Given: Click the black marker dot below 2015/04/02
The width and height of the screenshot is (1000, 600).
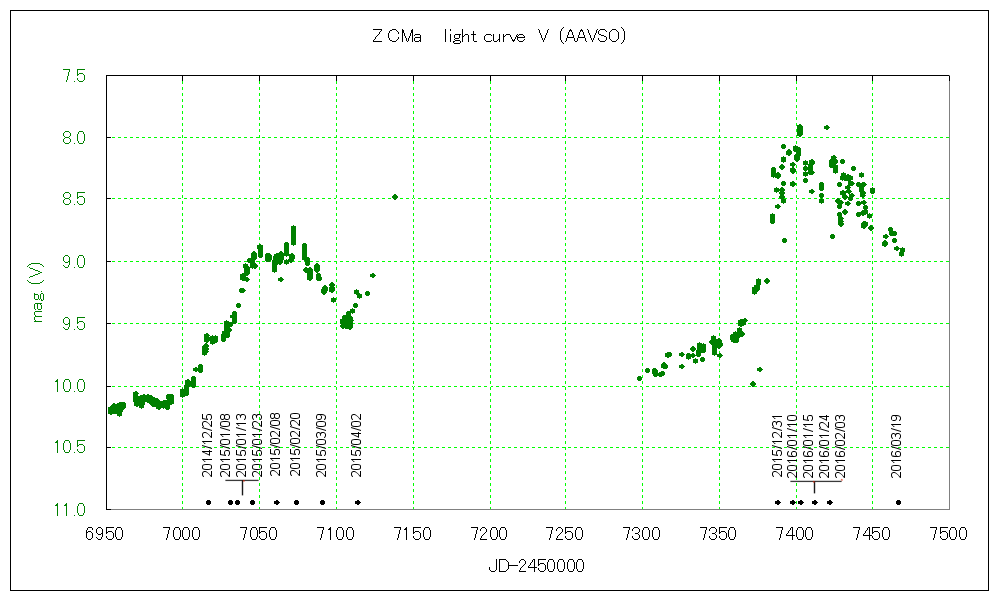Looking at the screenshot, I should click(x=357, y=502).
